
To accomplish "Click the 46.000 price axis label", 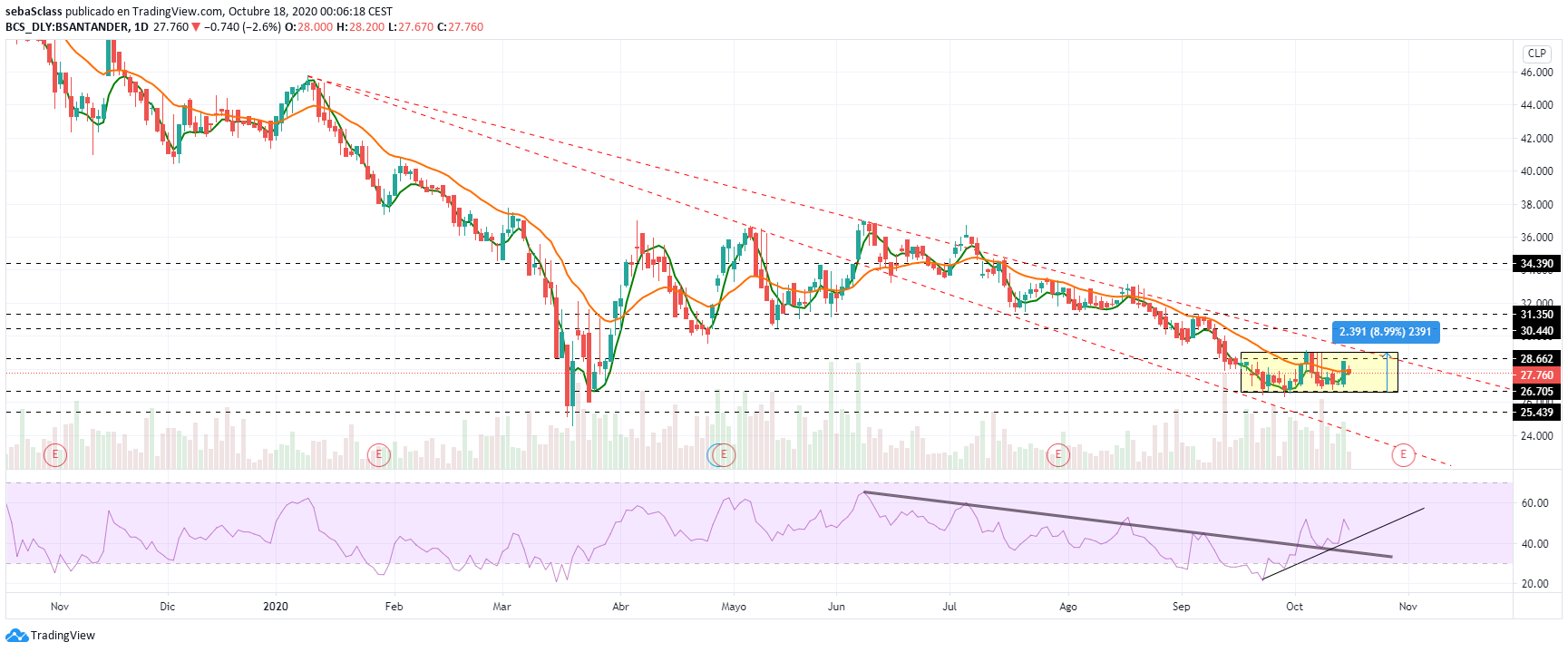I will (x=1537, y=73).
